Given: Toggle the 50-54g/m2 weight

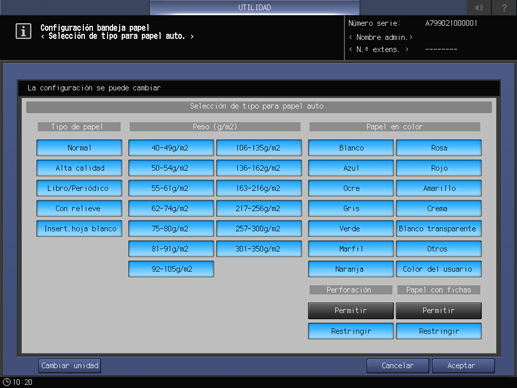Looking at the screenshot, I should pos(171,168).
